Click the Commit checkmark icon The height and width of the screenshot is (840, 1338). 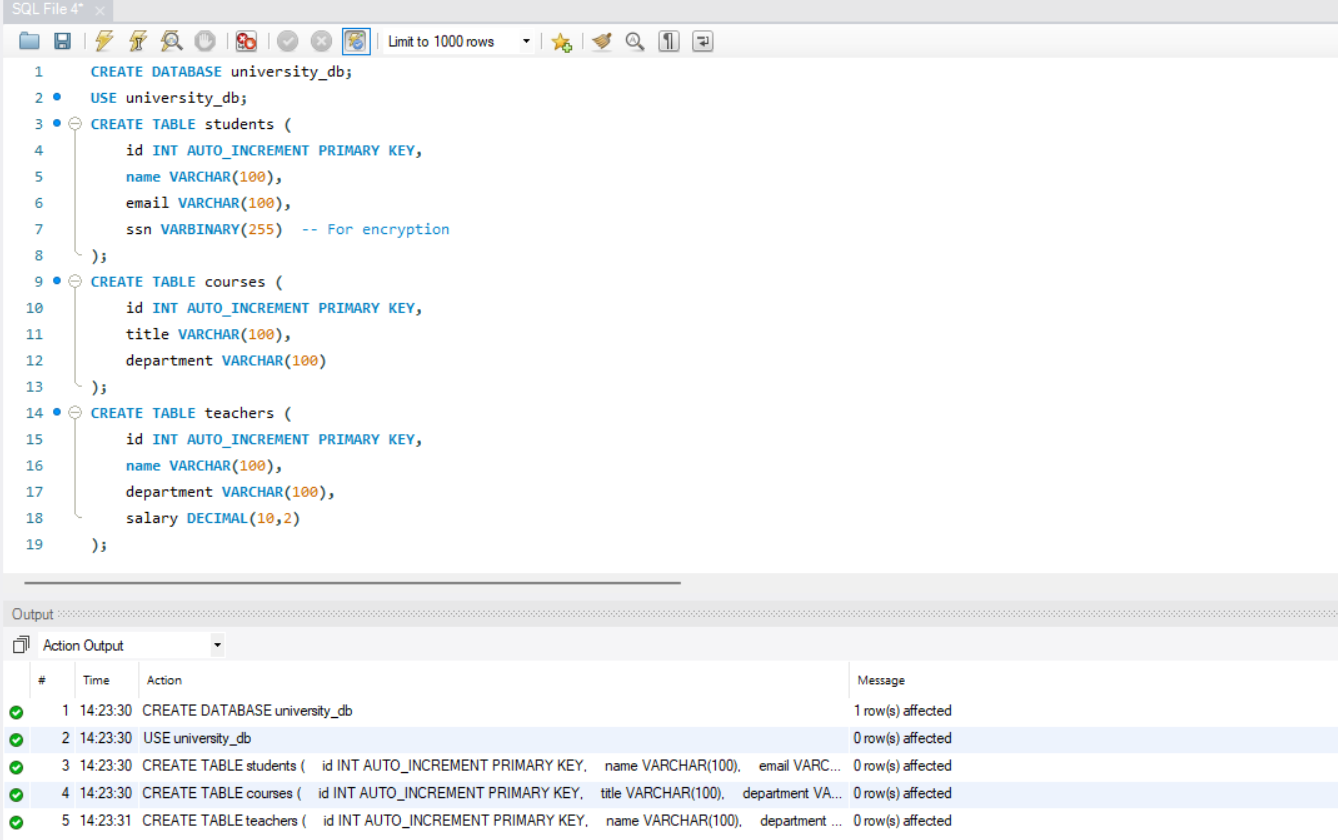288,41
